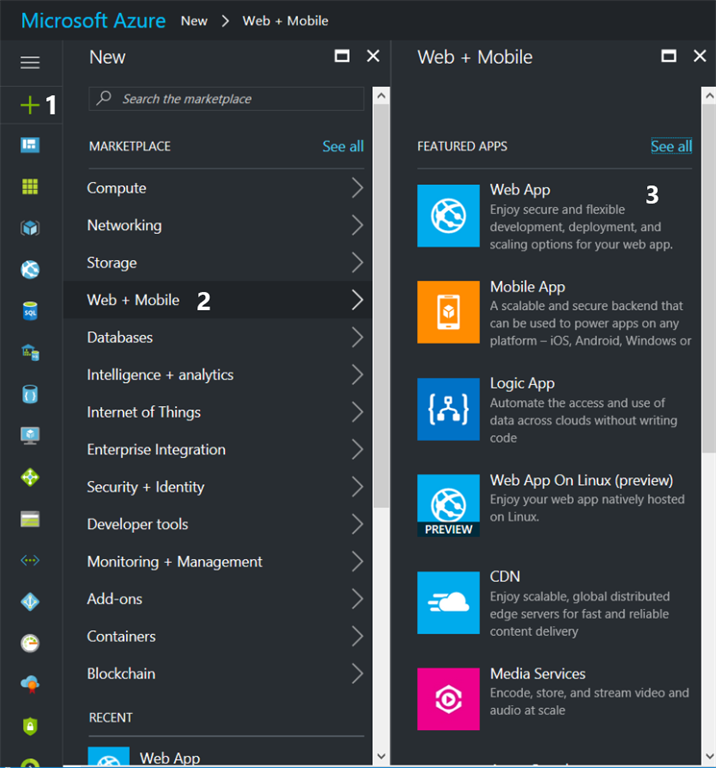Open Web App On Linux (preview) title
This screenshot has width=716, height=768.
click(x=581, y=480)
